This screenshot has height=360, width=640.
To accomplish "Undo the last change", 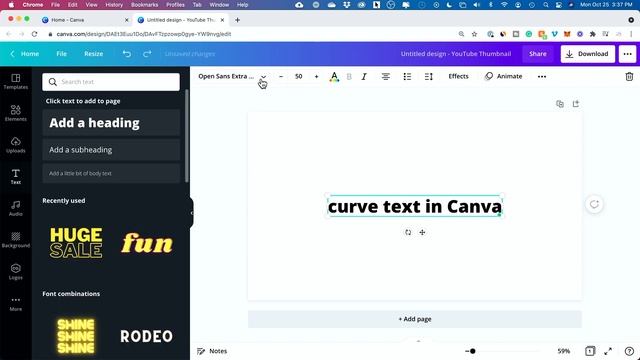I will (127, 53).
